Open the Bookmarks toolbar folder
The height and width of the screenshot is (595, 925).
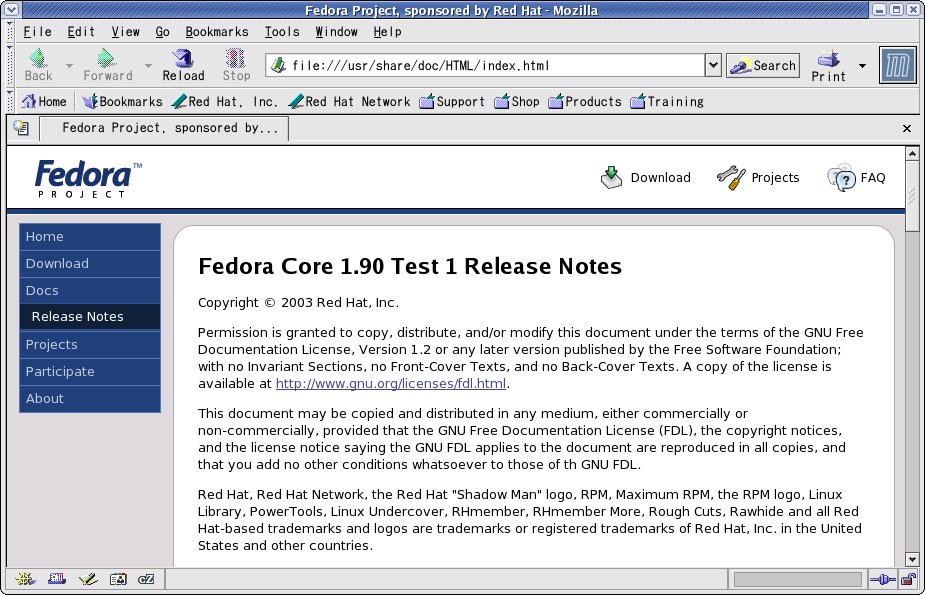(122, 101)
